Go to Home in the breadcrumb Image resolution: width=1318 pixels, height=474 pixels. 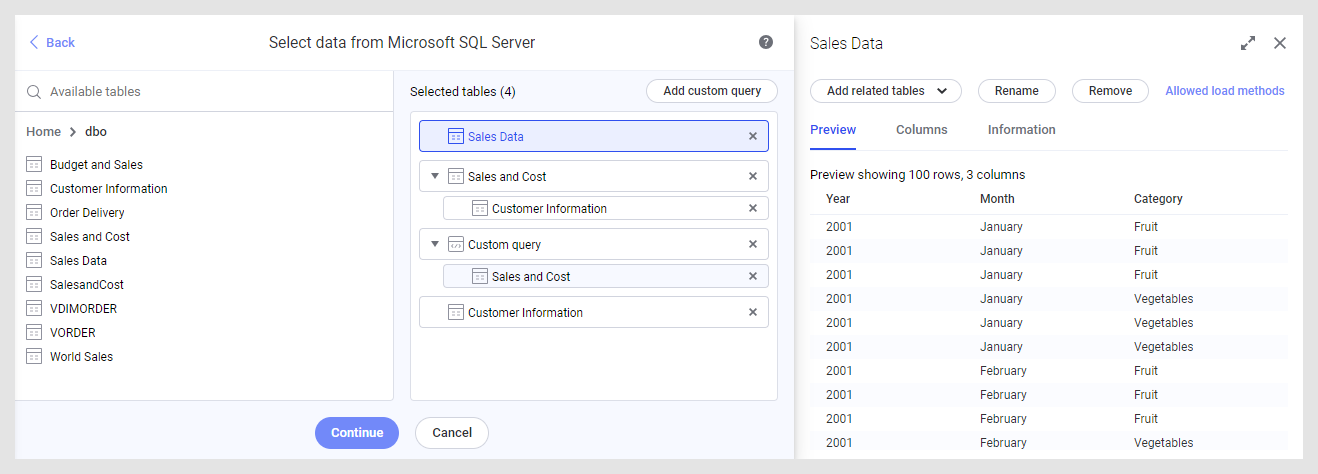click(x=43, y=131)
